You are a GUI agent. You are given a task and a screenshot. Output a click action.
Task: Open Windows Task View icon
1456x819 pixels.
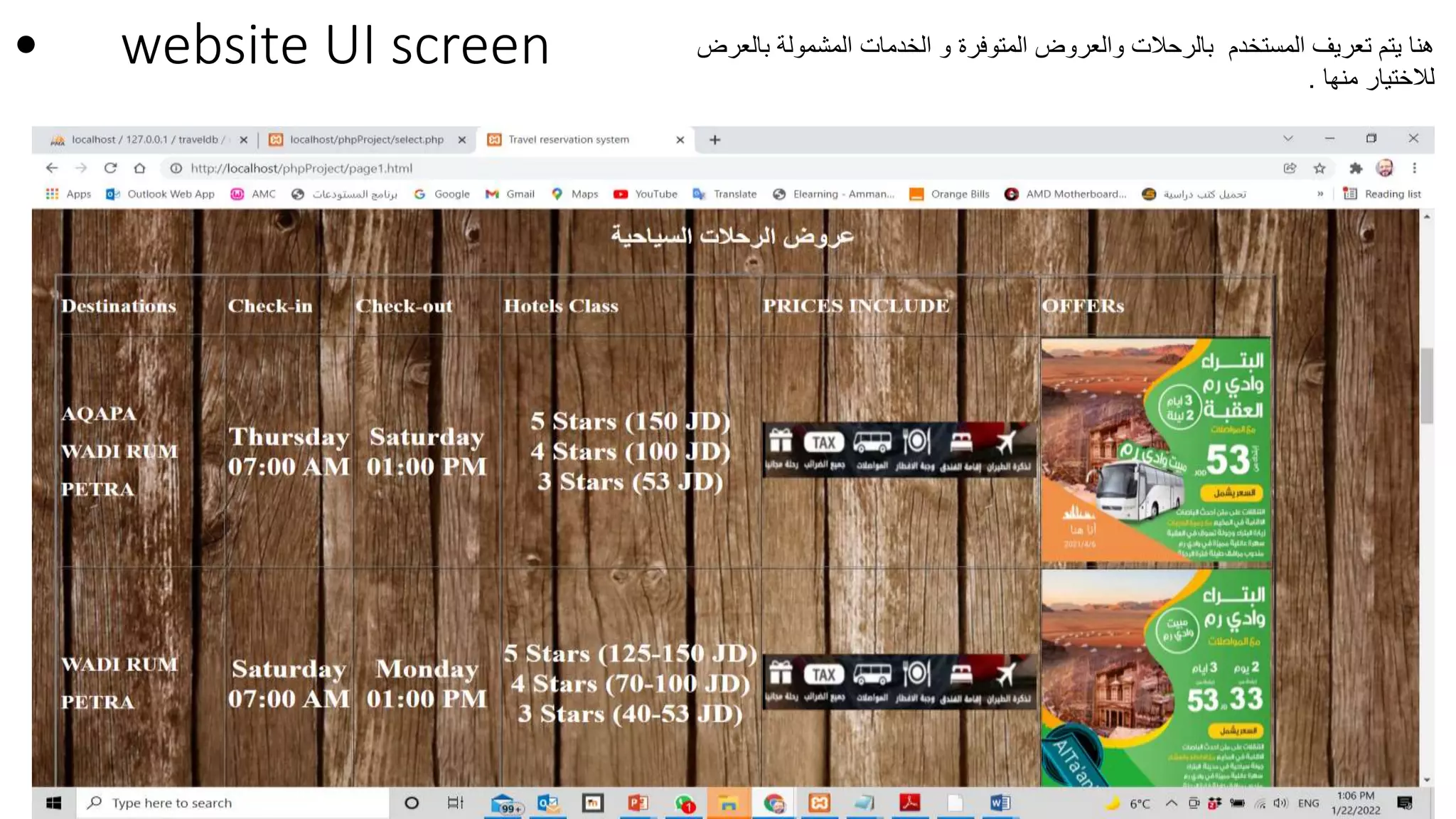coord(455,803)
